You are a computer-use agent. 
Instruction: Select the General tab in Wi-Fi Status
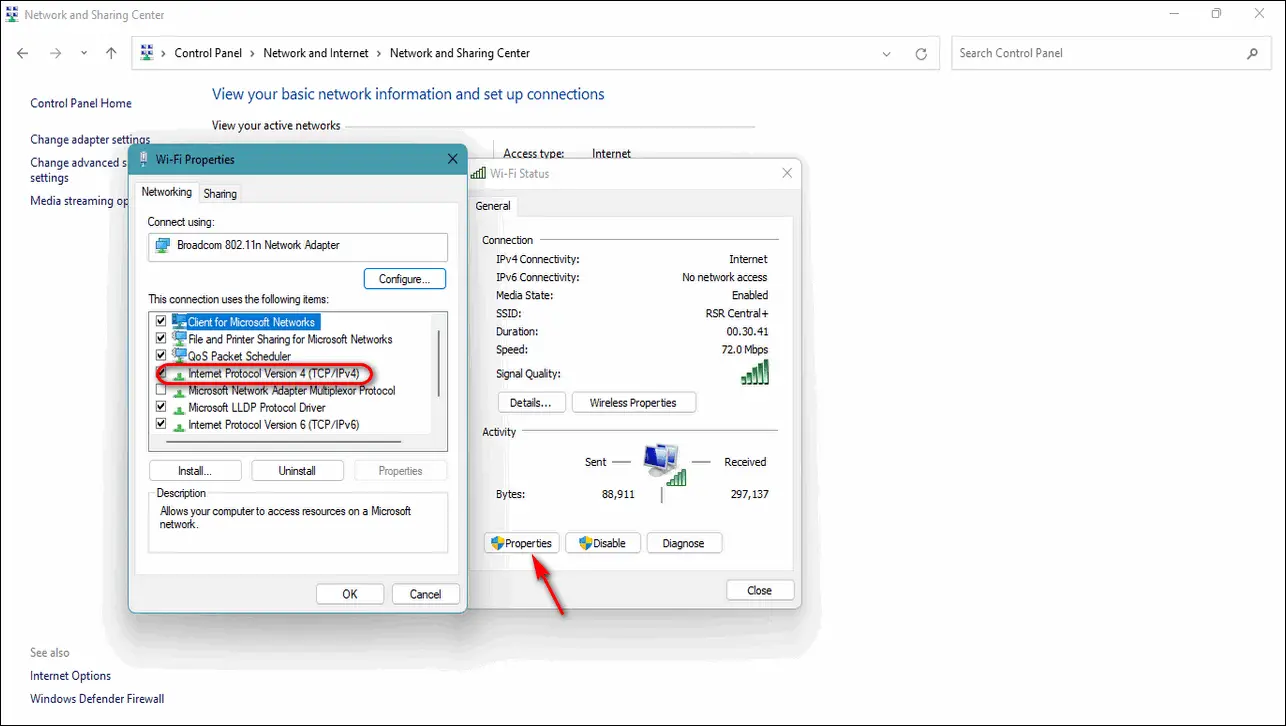pos(493,206)
